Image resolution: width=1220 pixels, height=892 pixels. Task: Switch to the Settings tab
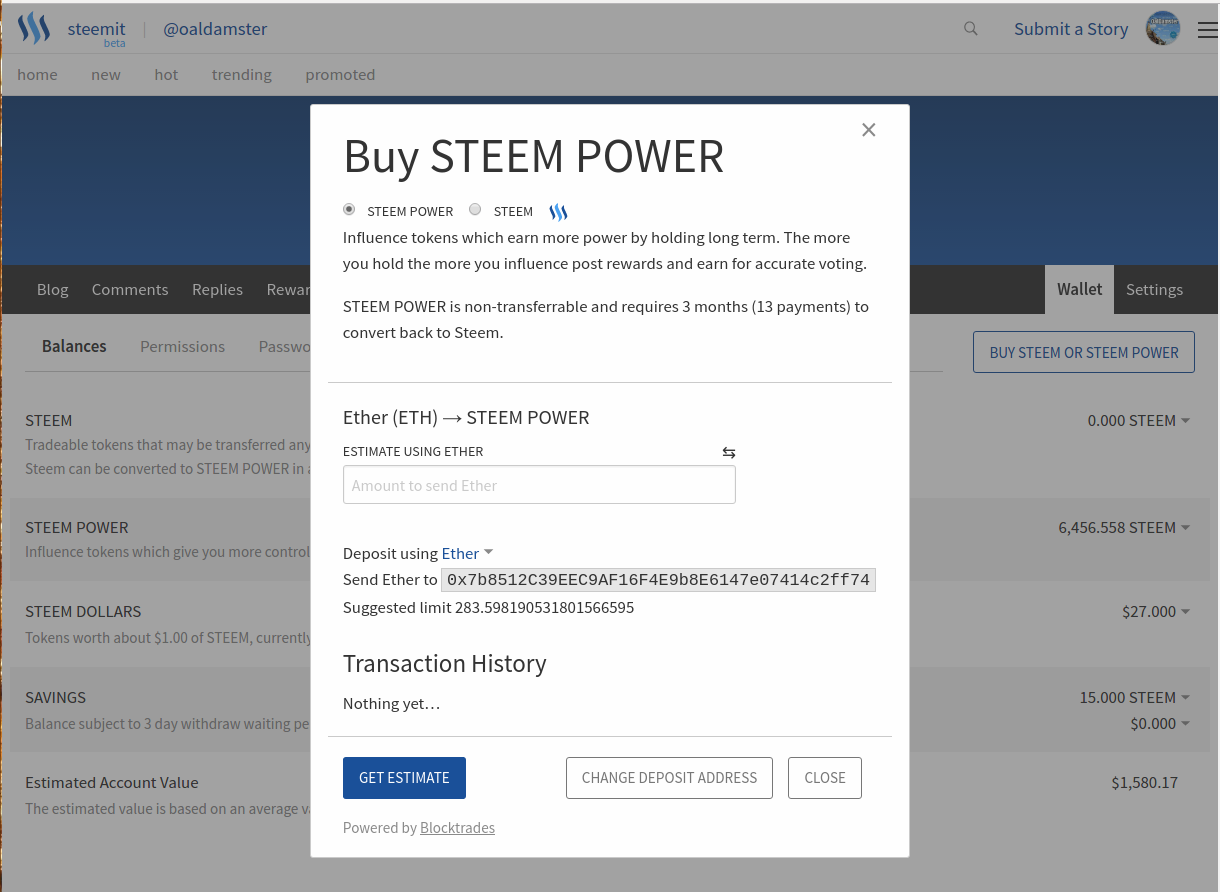[1154, 289]
